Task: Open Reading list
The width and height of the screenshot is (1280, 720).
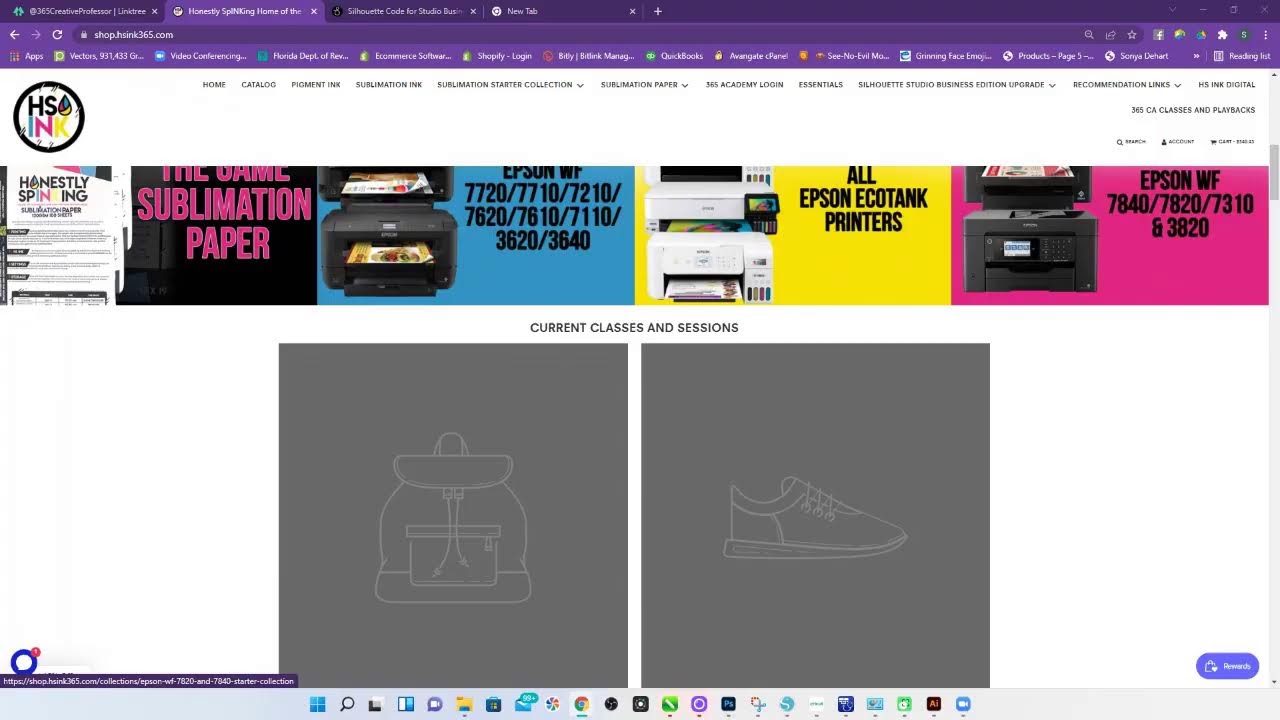Action: click(x=1242, y=56)
